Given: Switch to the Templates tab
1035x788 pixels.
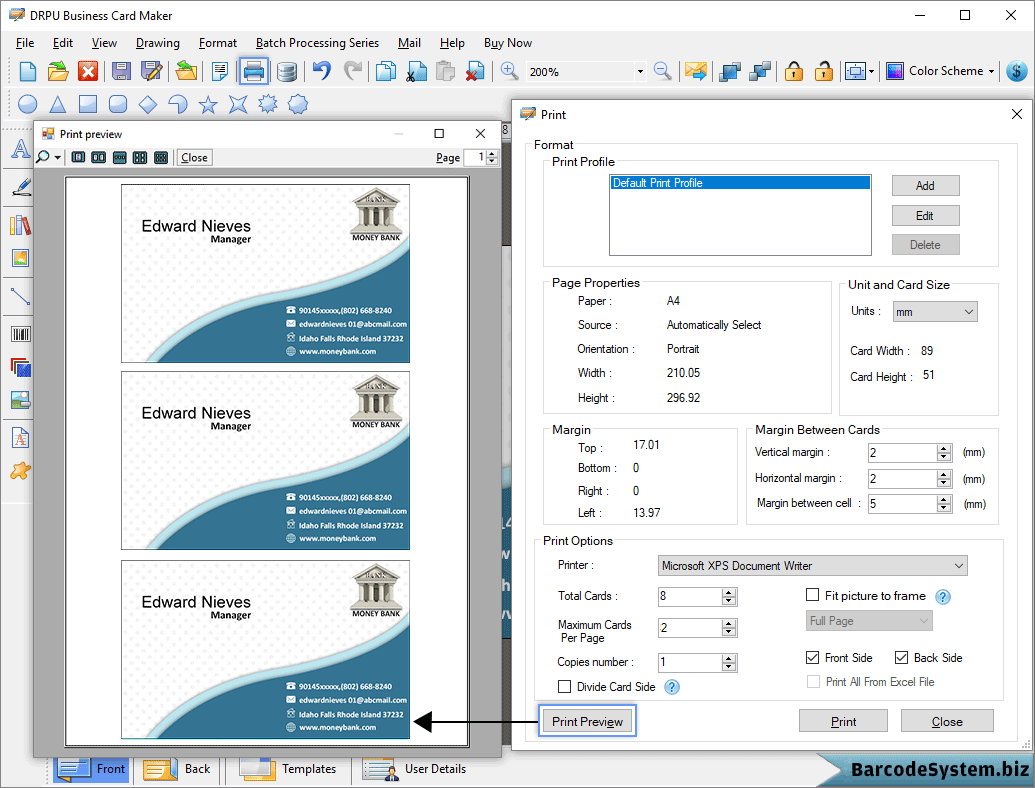Looking at the screenshot, I should point(288,769).
